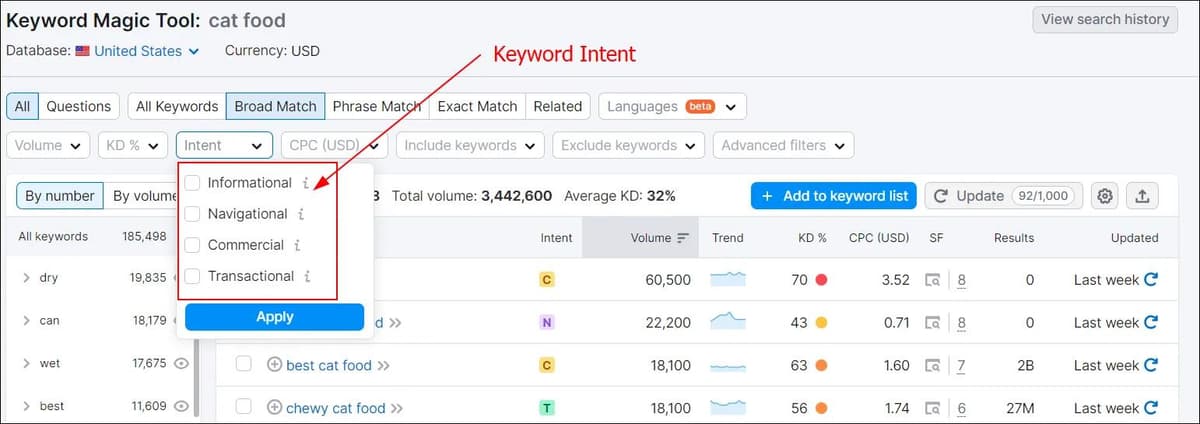Click the C intent badge in 60,500 row
1200x424 pixels.
(546, 280)
